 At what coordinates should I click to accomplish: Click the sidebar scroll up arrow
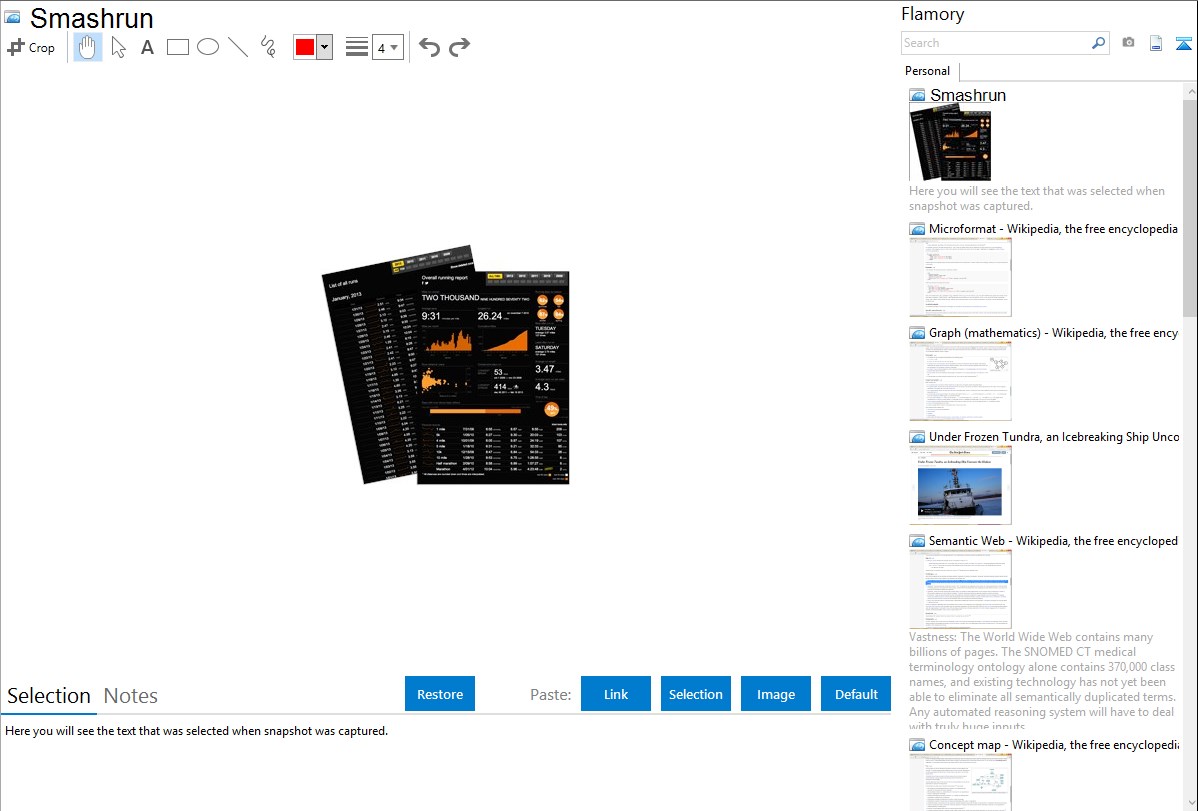click(x=1190, y=92)
